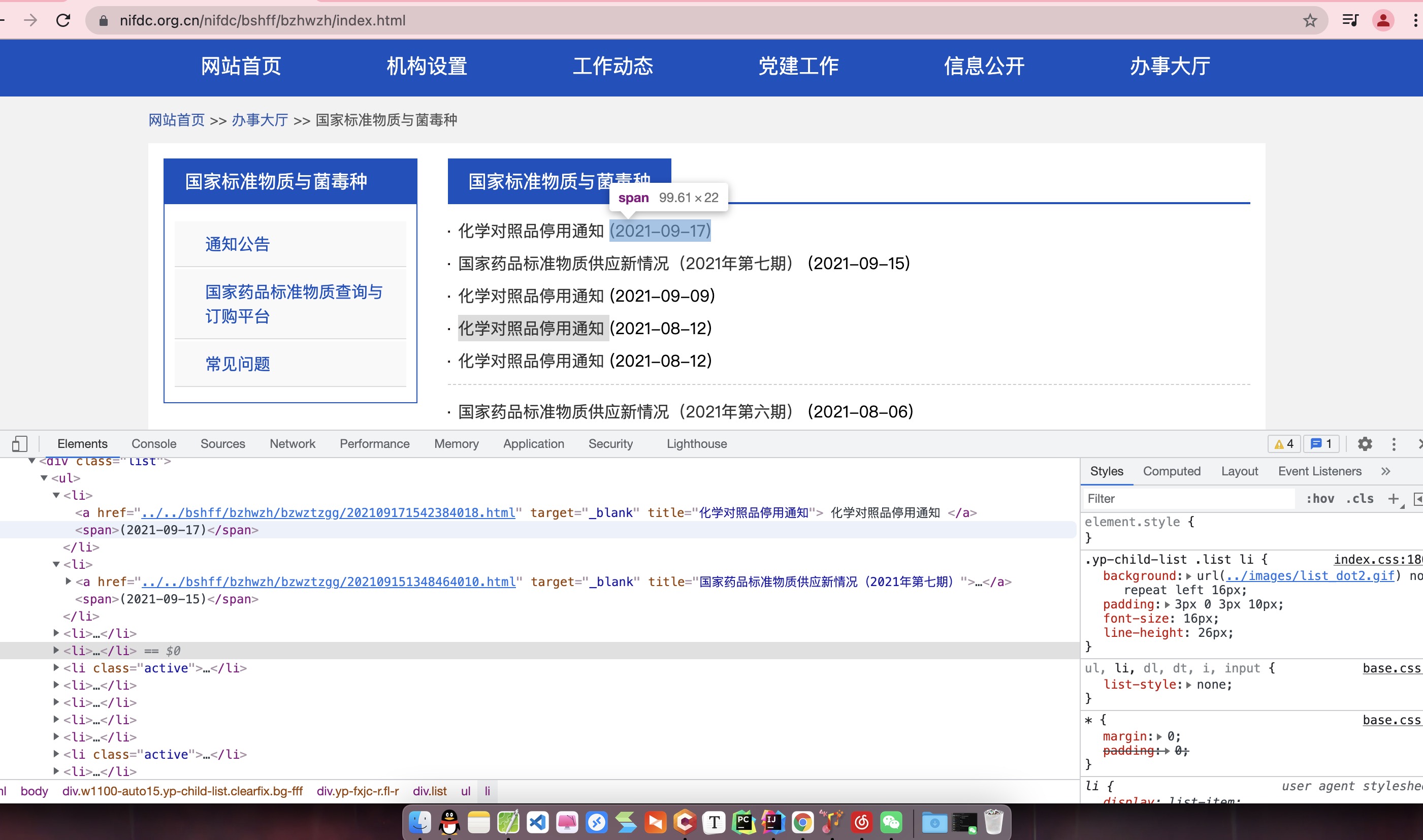
Task: Click the browser reload page icon
Action: click(x=63, y=20)
